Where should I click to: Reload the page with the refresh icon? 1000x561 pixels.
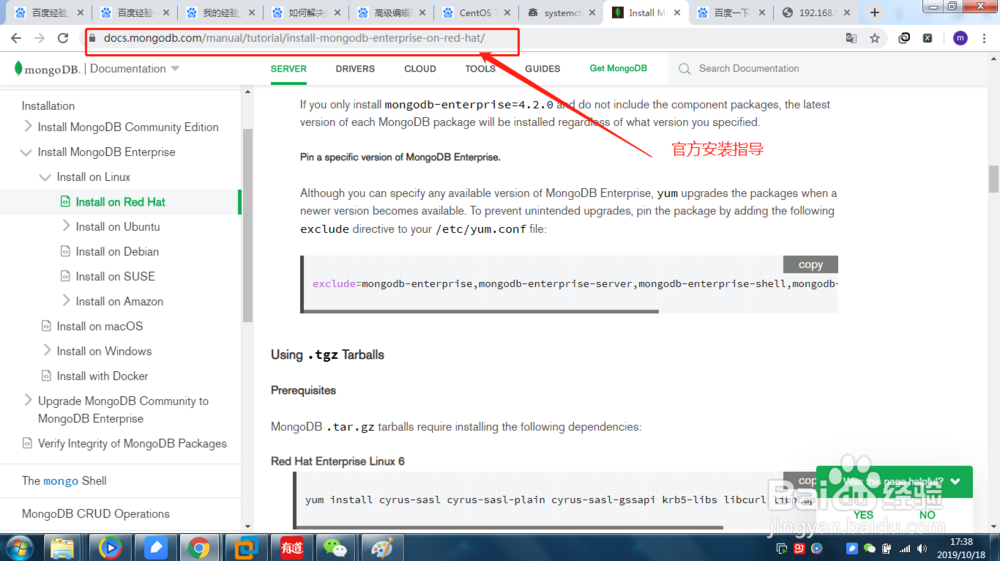(x=62, y=38)
